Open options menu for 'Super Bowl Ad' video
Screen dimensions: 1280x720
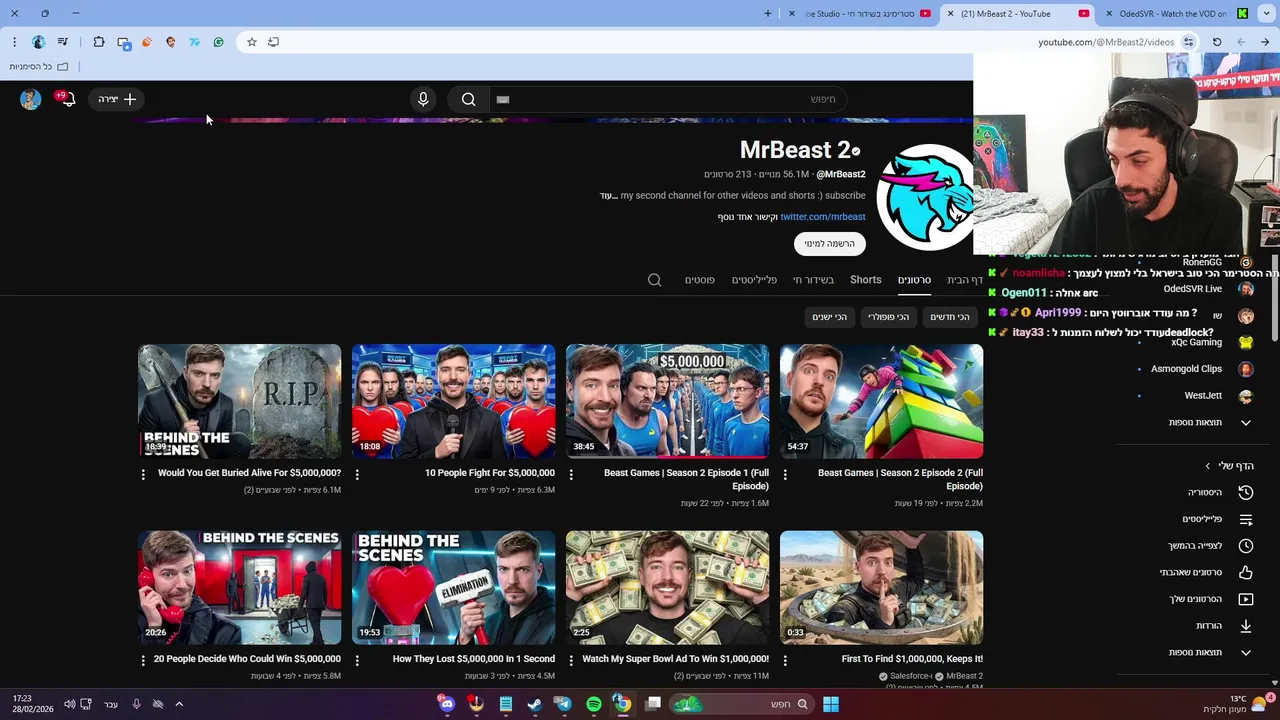(571, 660)
